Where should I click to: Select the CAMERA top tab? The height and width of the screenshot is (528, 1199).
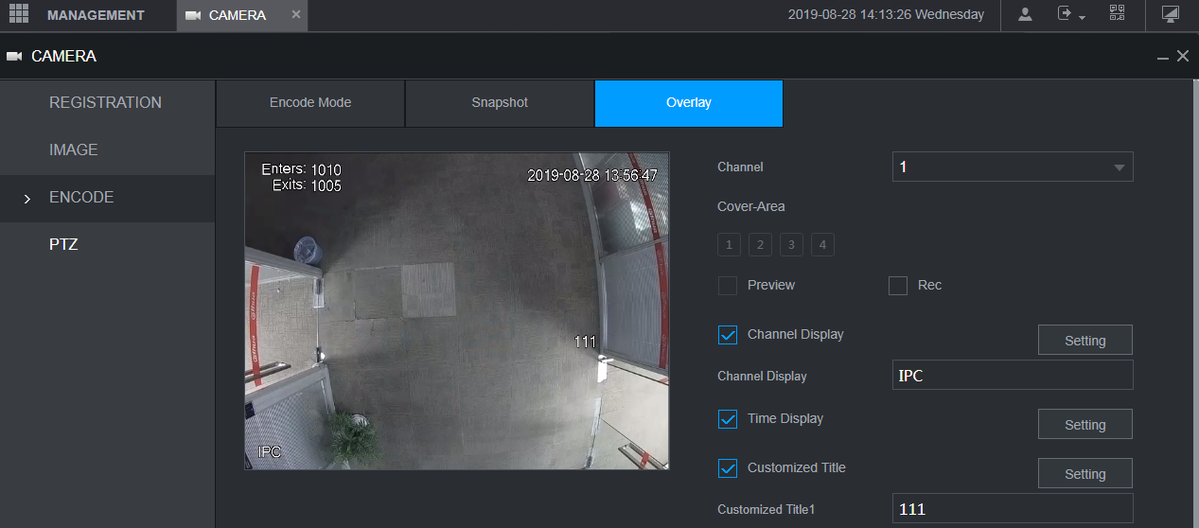242,15
